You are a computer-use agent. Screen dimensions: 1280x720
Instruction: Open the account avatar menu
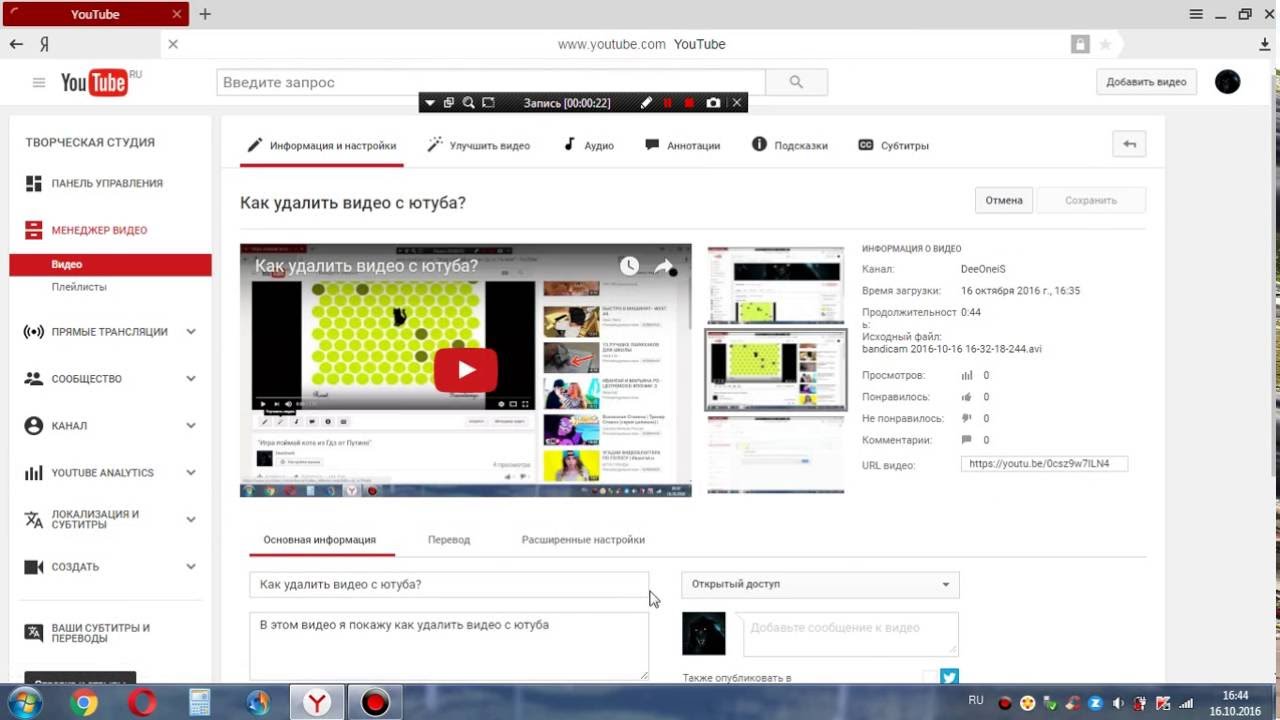point(1228,82)
